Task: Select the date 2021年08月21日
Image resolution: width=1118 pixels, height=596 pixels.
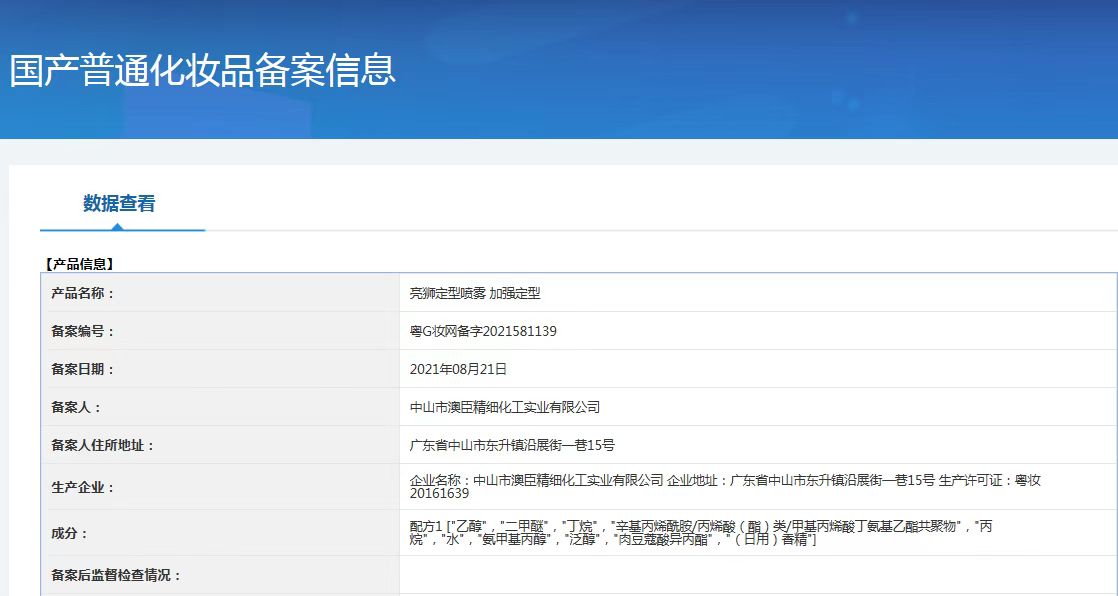Action: 458,369
